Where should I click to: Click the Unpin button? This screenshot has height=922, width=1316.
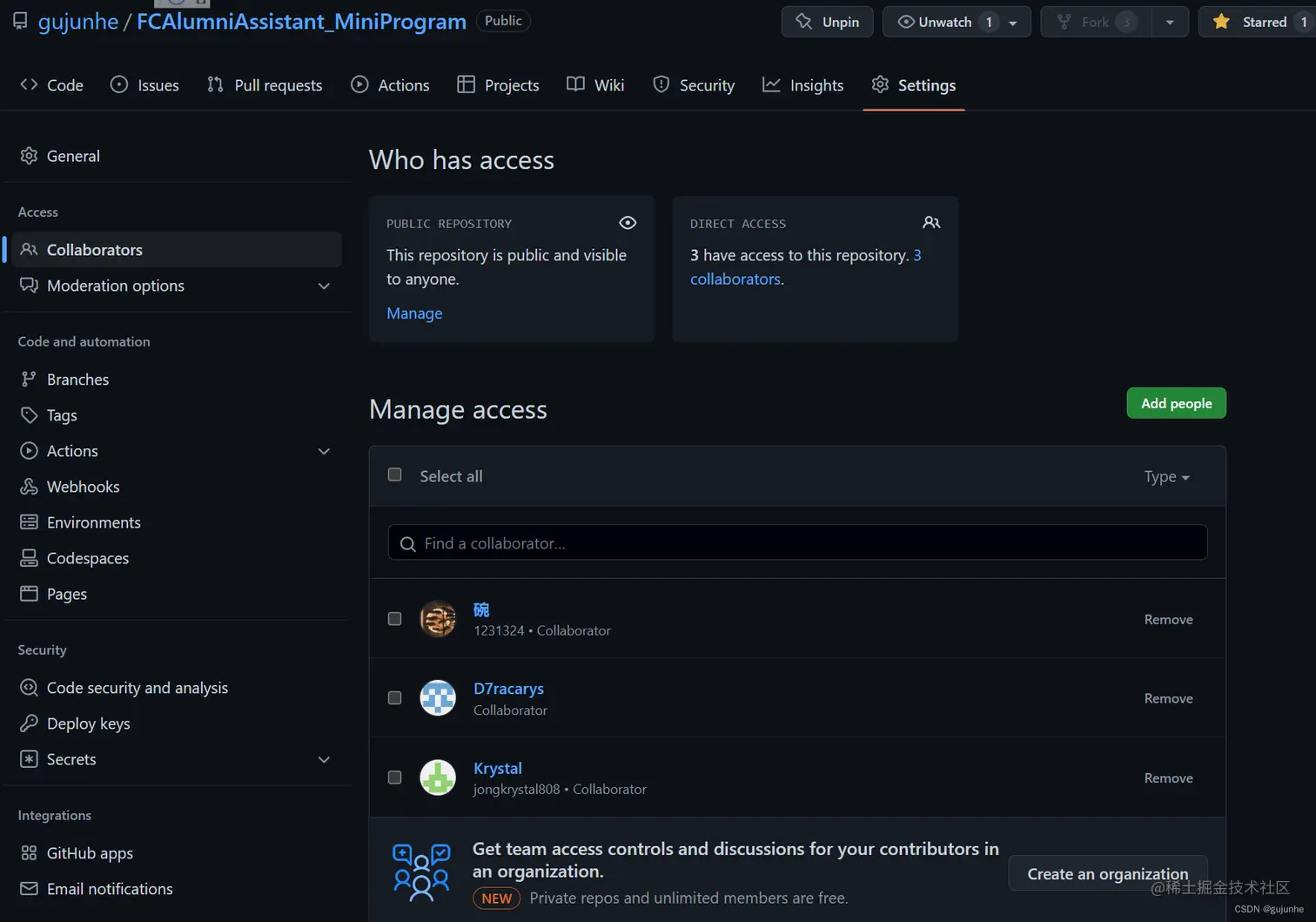click(827, 22)
